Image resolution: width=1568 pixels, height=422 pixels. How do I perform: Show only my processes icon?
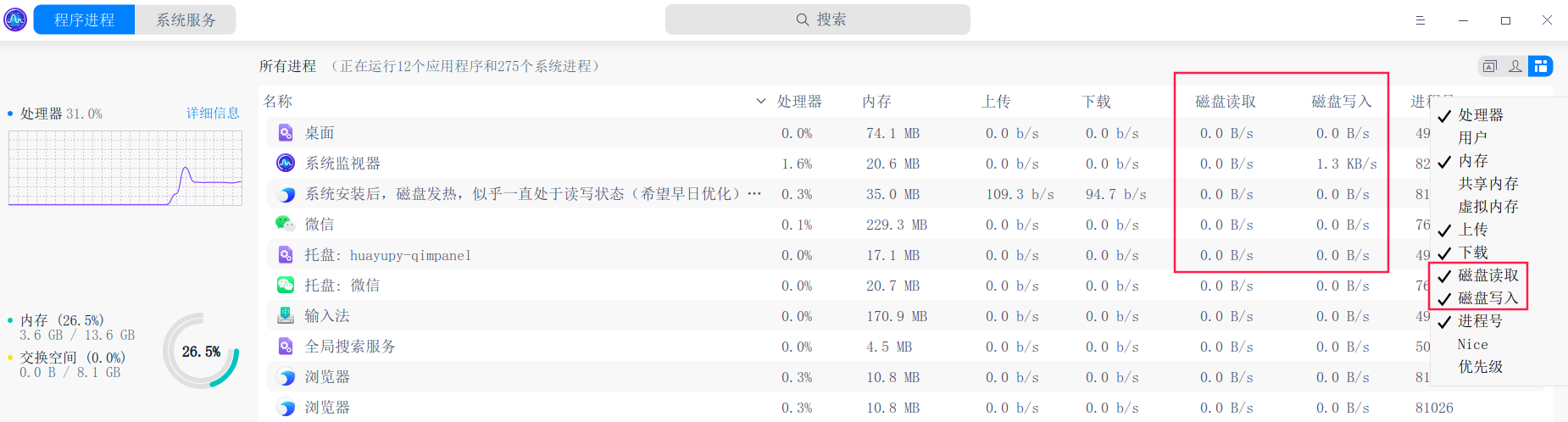pos(1515,66)
